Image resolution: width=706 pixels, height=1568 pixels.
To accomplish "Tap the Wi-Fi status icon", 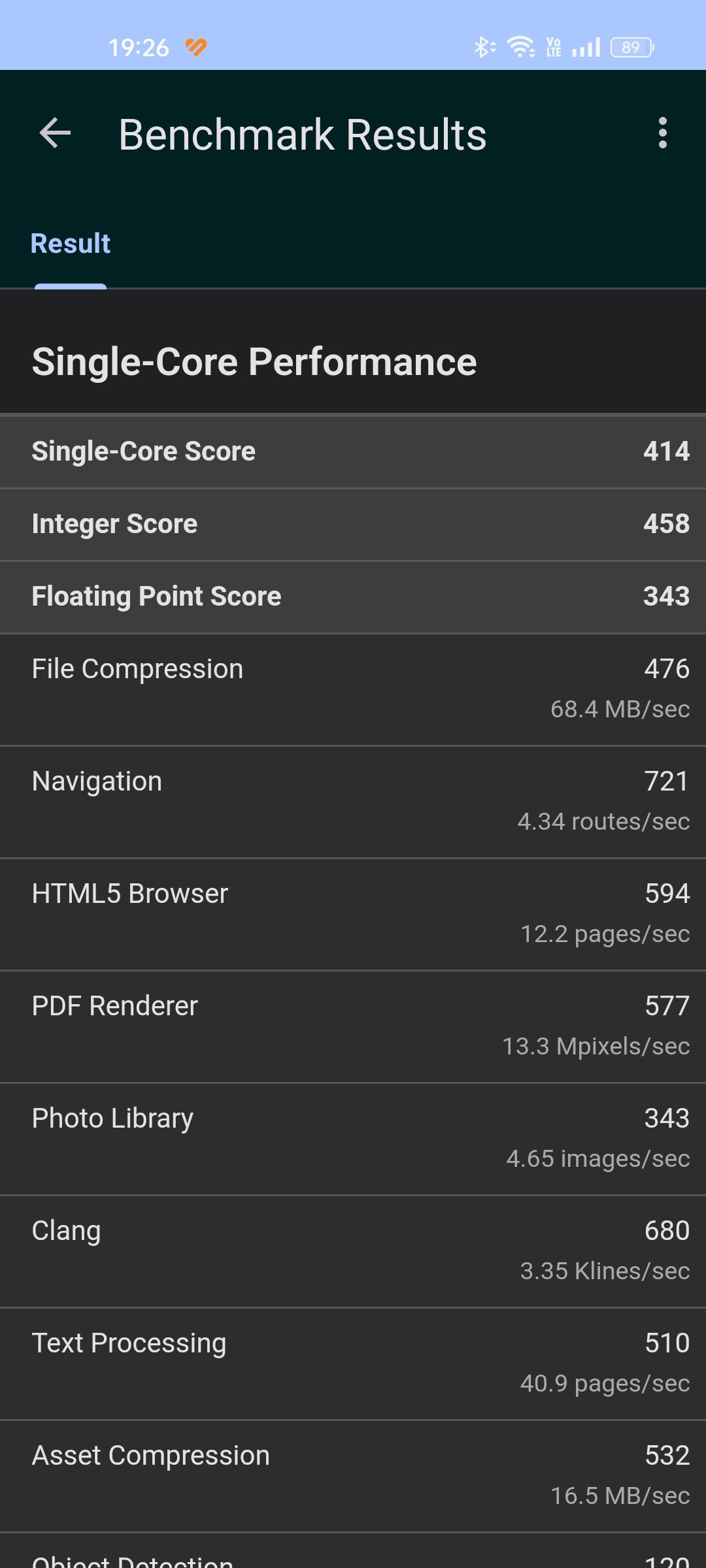I will (x=521, y=47).
